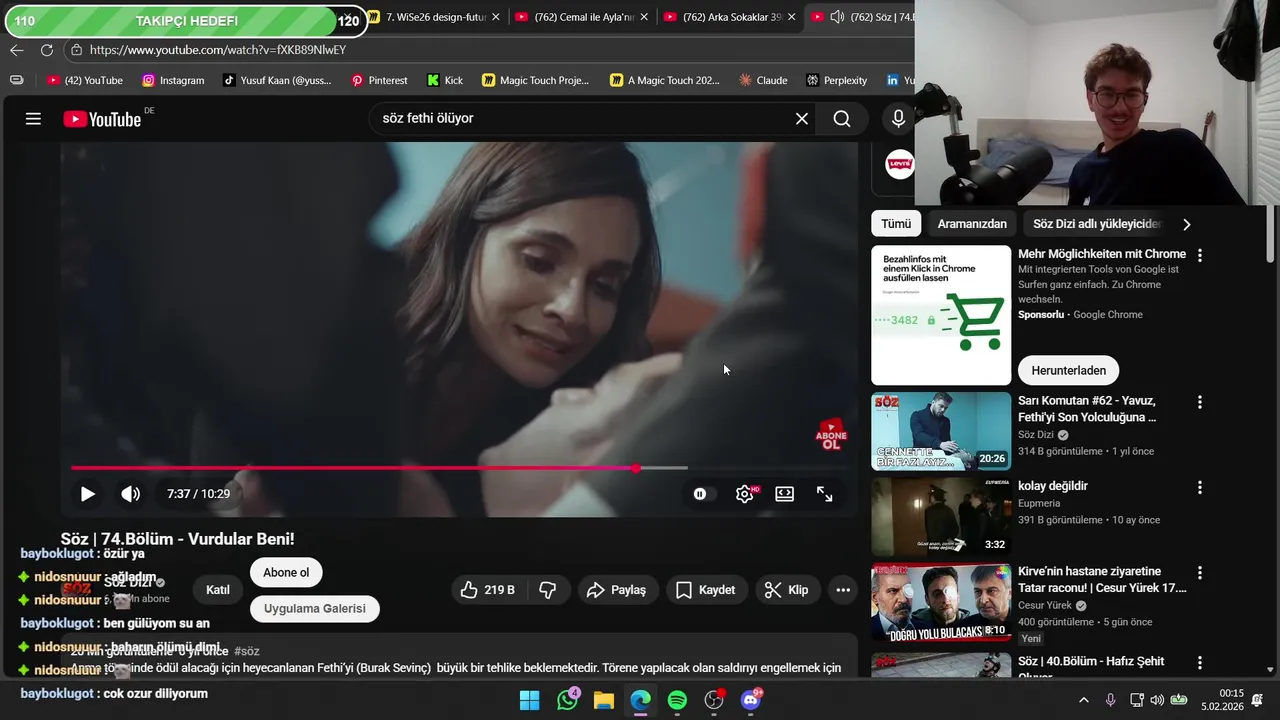Open Spotify from the taskbar

point(677,700)
